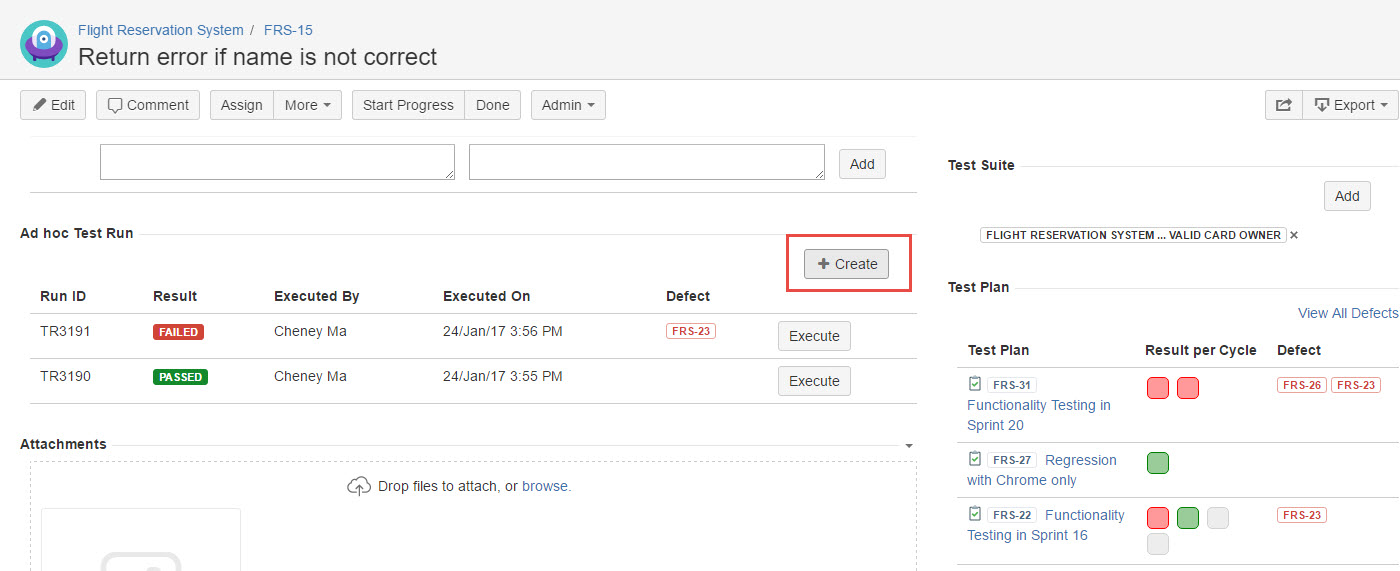1400x571 pixels.
Task: Click Start Progress workflow button
Action: coord(408,105)
